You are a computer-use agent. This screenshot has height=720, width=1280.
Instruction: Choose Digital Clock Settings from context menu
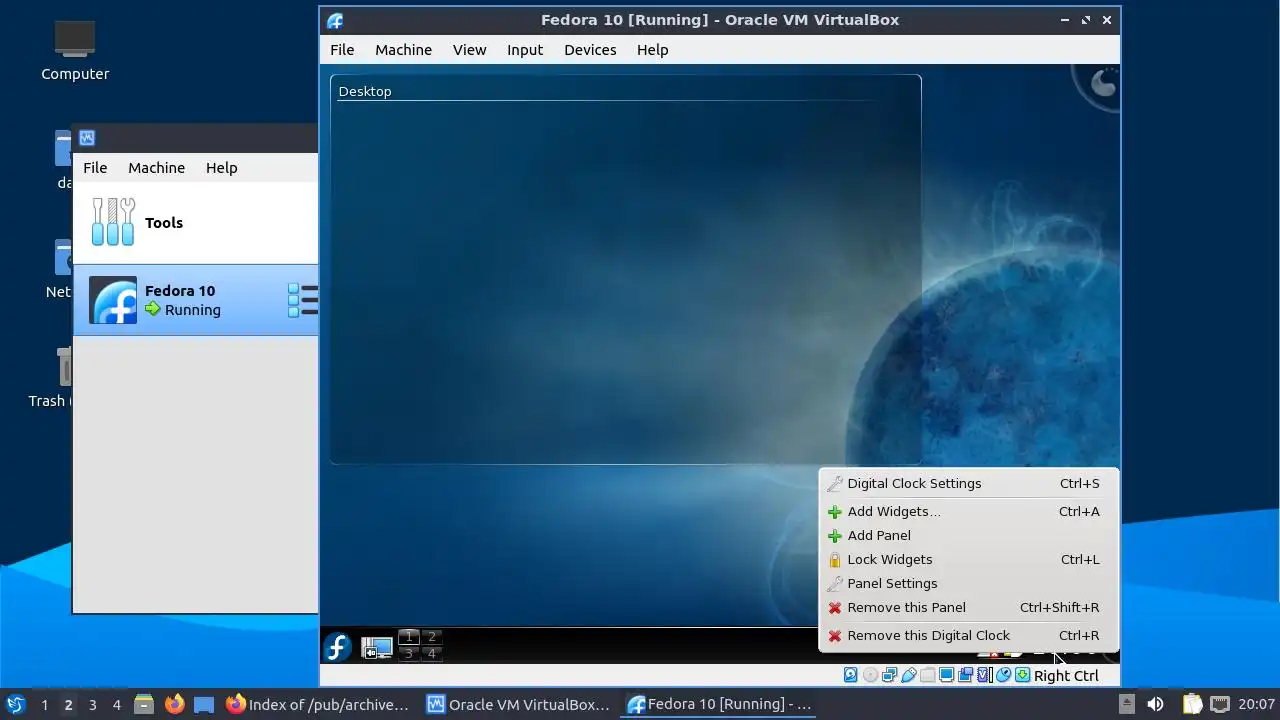click(x=968, y=483)
